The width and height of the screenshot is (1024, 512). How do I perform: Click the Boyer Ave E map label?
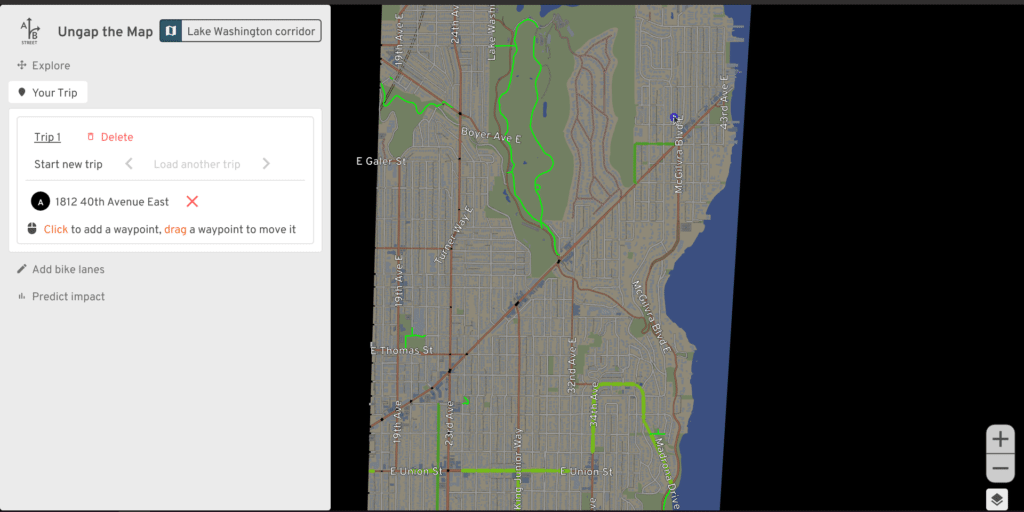[490, 135]
